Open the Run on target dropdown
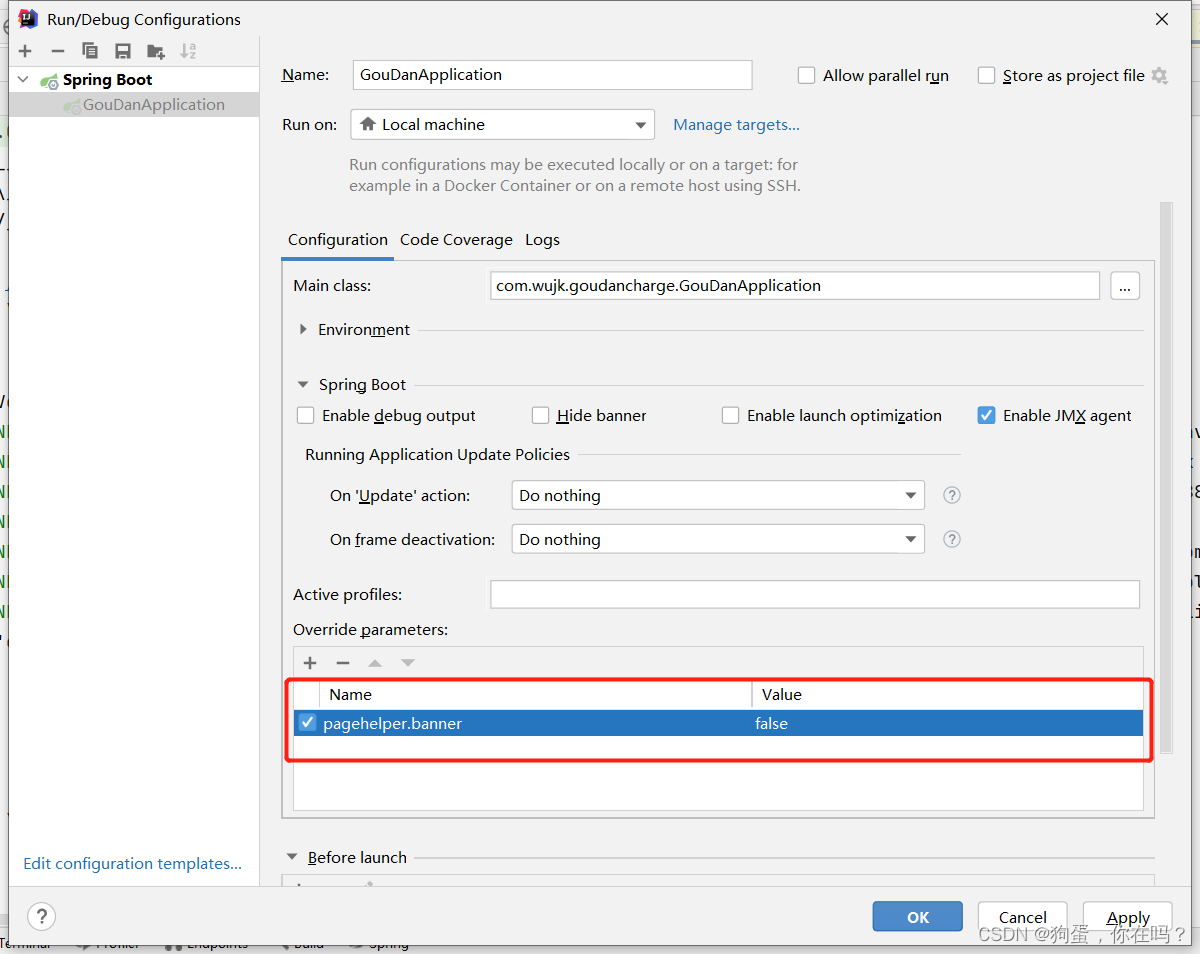This screenshot has width=1200, height=954. 640,124
